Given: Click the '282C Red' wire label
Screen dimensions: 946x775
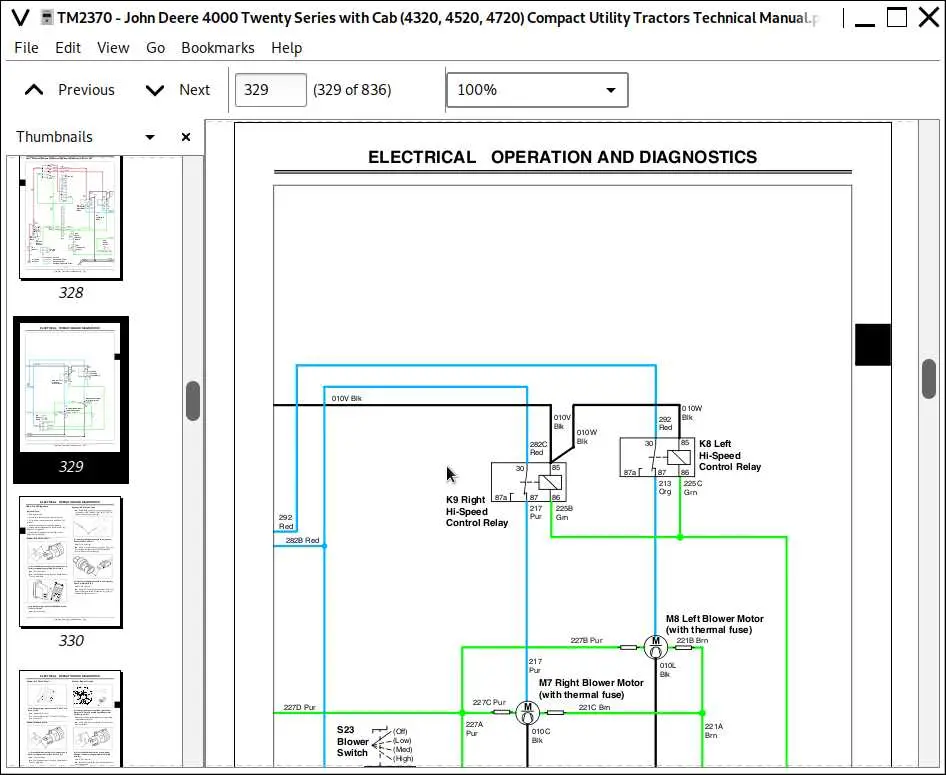Looking at the screenshot, I should coord(538,448).
